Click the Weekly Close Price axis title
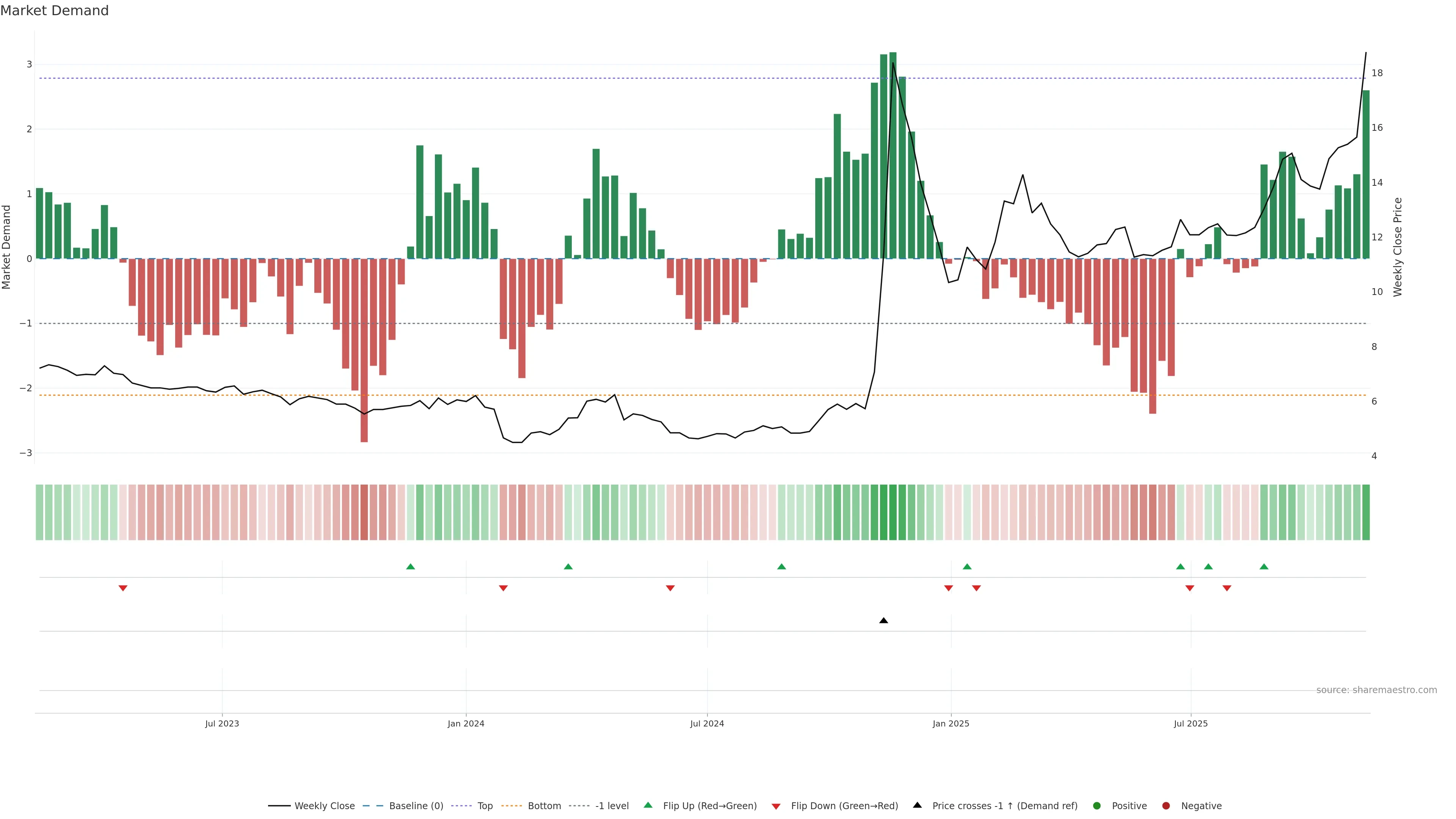 [x=1398, y=247]
